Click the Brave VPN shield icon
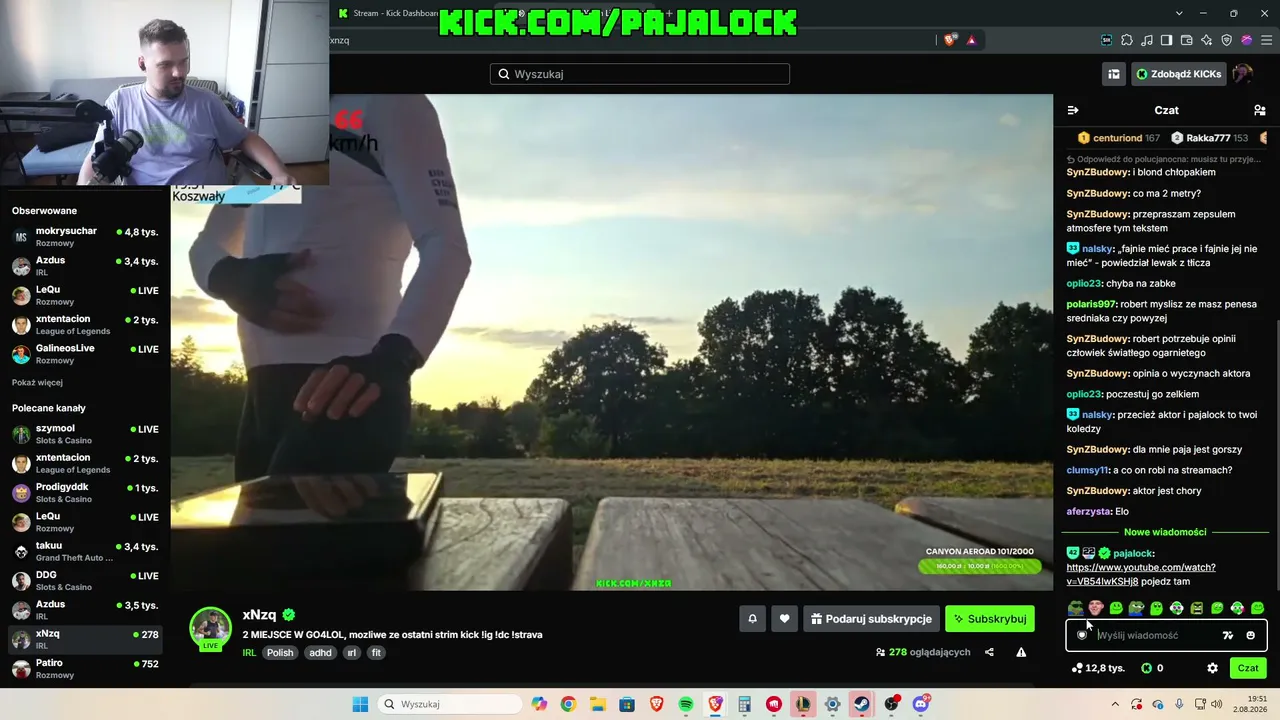Screen dimensions: 1280x720 coord(1227,40)
